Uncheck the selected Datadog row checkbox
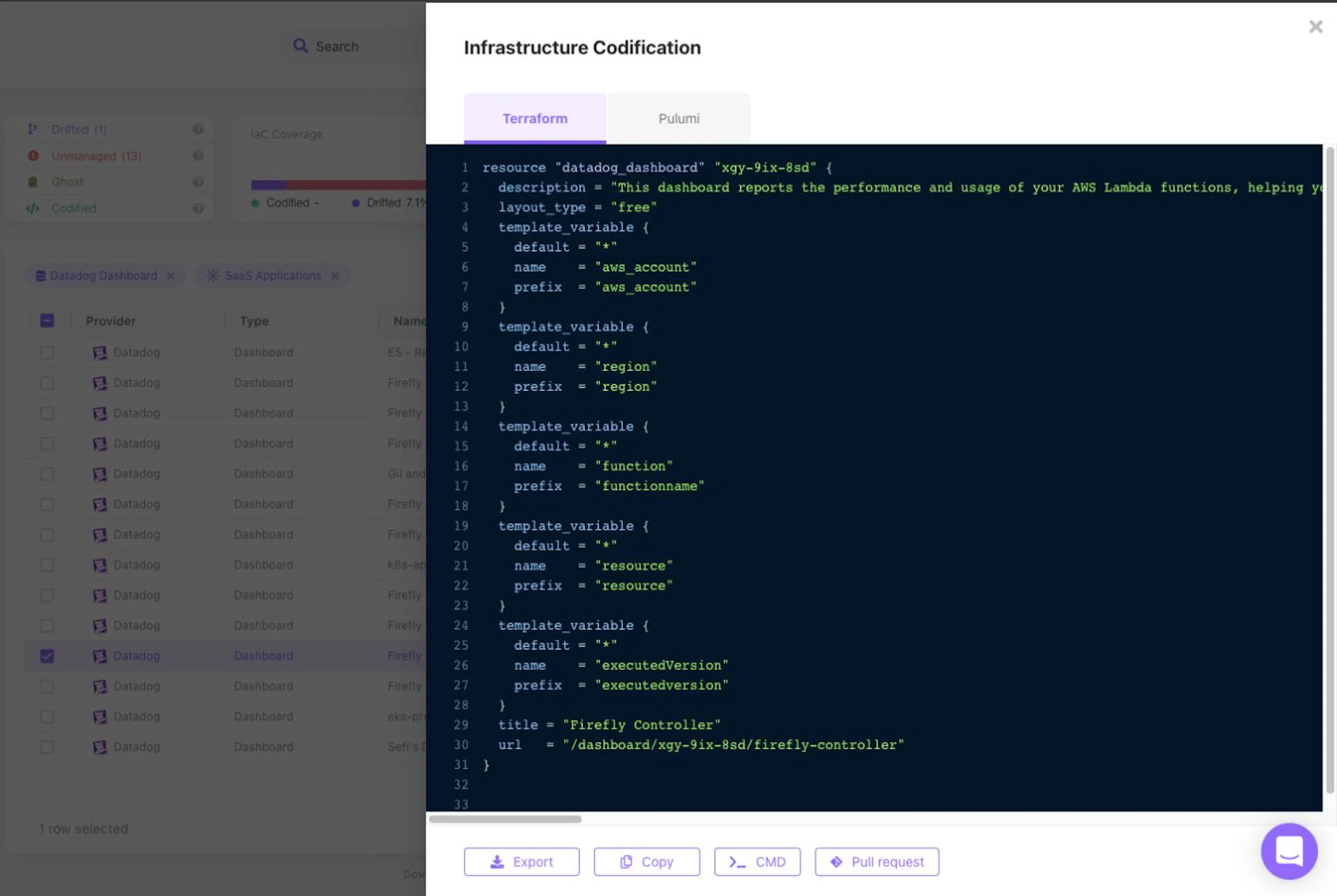This screenshot has height=896, width=1337. point(47,656)
